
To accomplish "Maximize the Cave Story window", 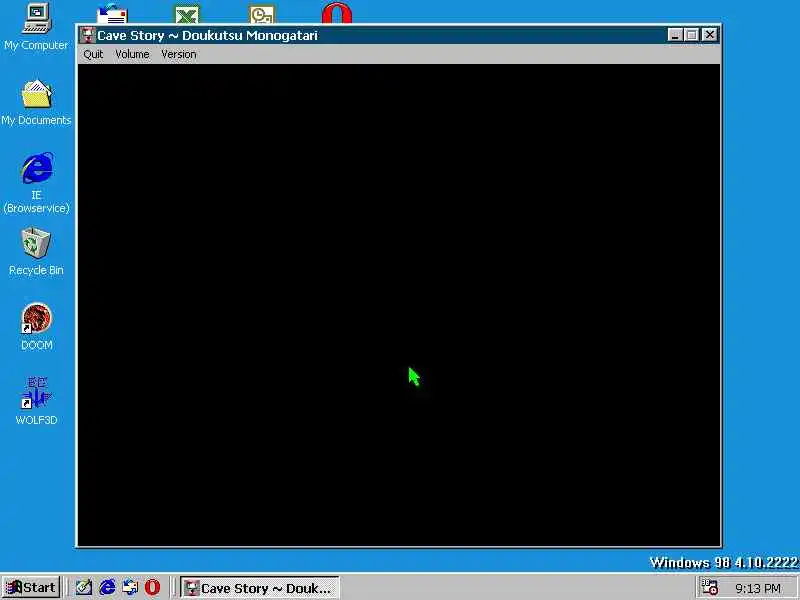I will click(x=691, y=35).
